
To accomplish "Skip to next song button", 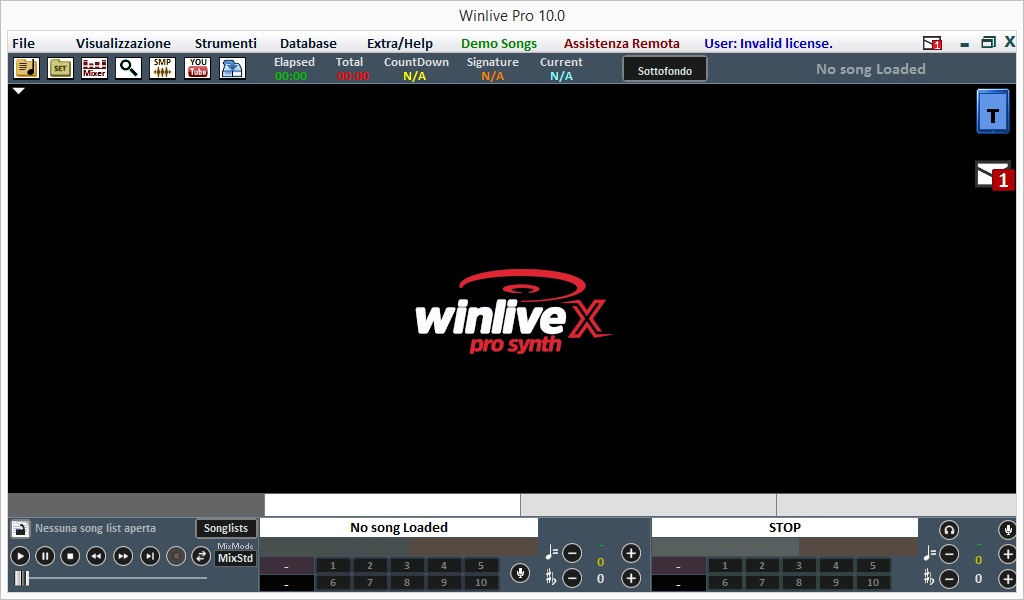I will coord(150,556).
